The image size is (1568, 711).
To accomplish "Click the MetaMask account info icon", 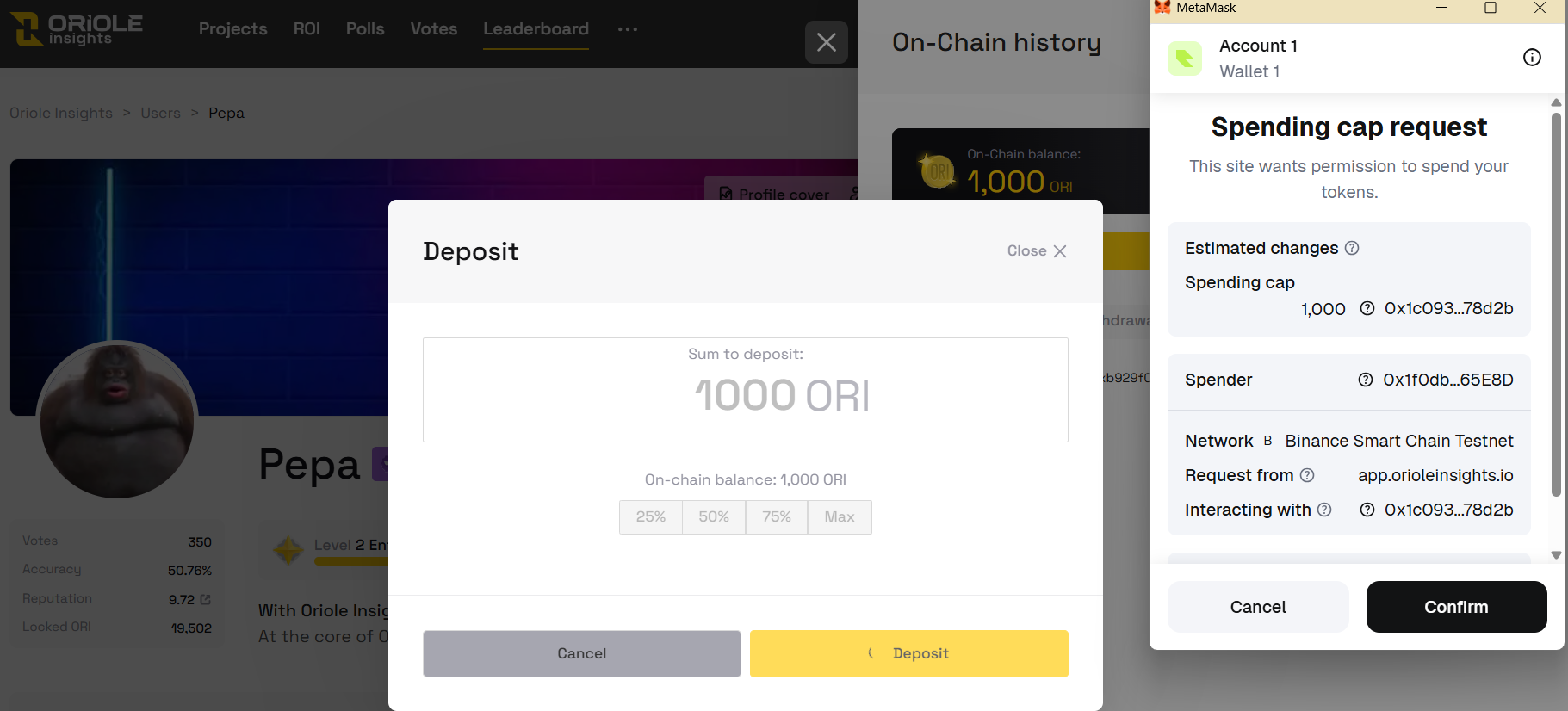I will point(1532,58).
